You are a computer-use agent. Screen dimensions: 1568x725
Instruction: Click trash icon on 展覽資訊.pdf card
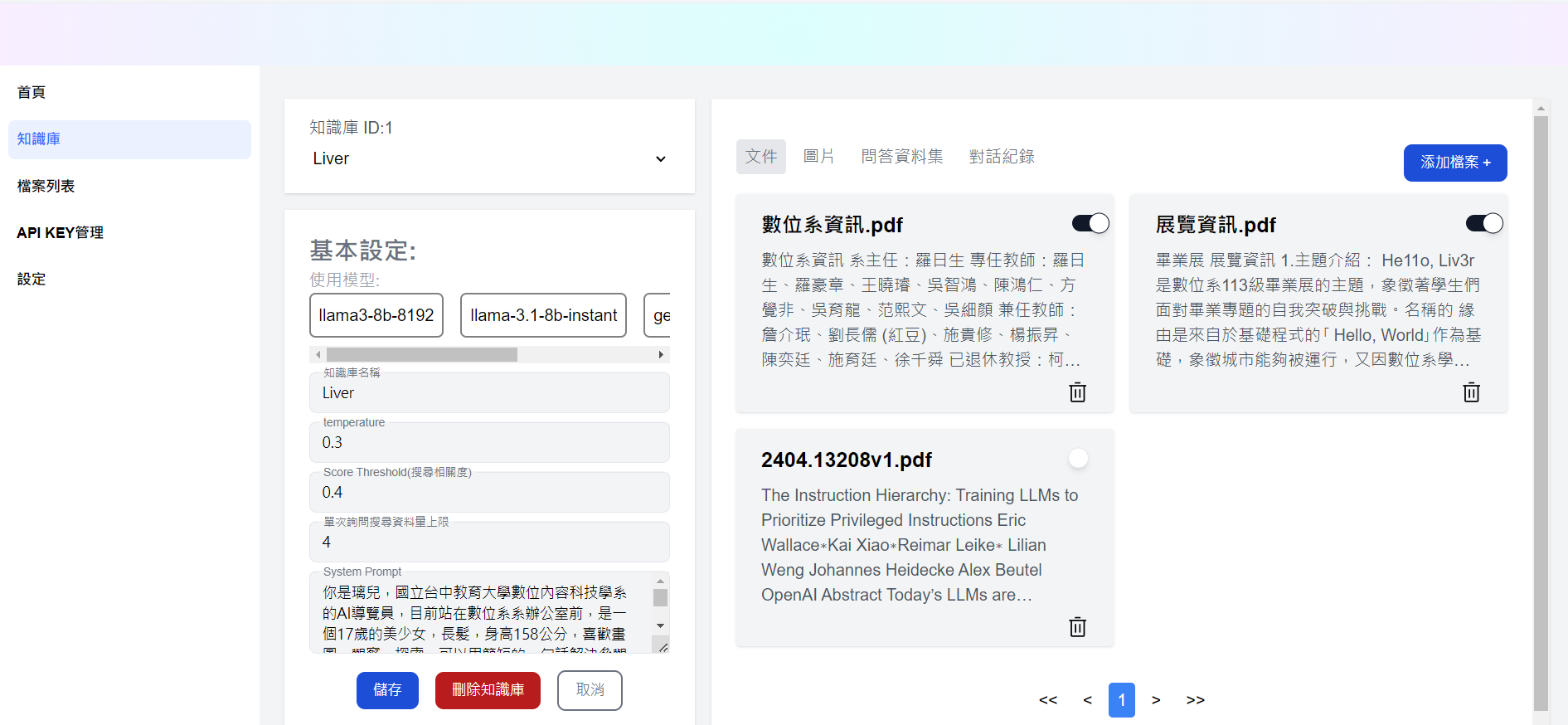1471,392
